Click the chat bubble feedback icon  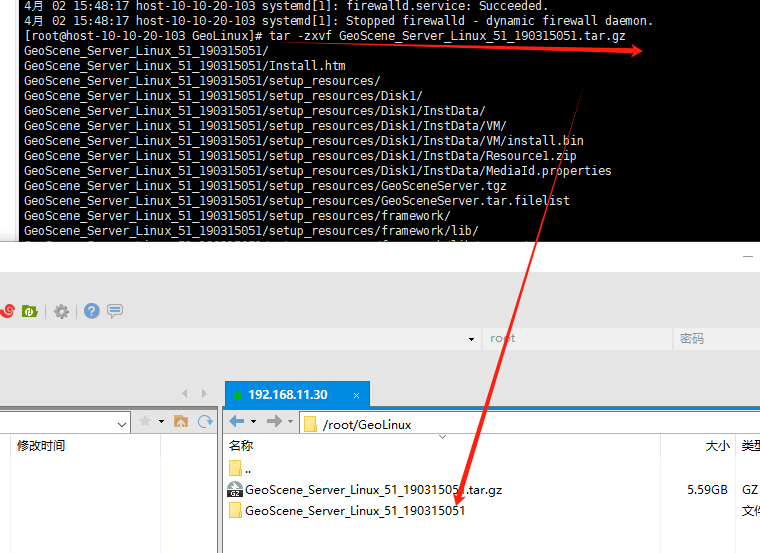click(115, 311)
